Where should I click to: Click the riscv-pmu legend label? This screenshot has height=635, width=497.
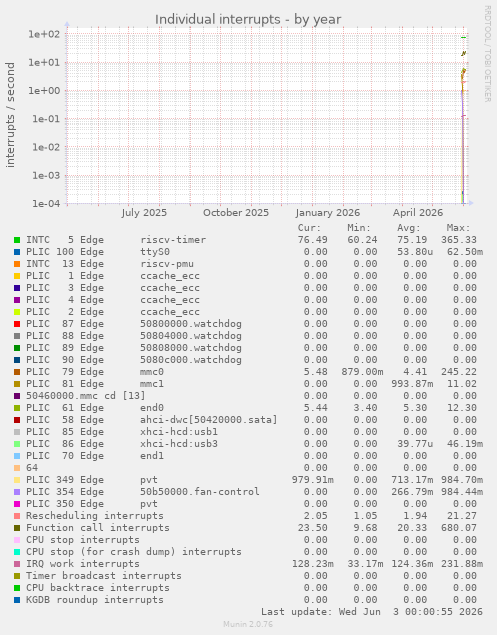pos(167,264)
